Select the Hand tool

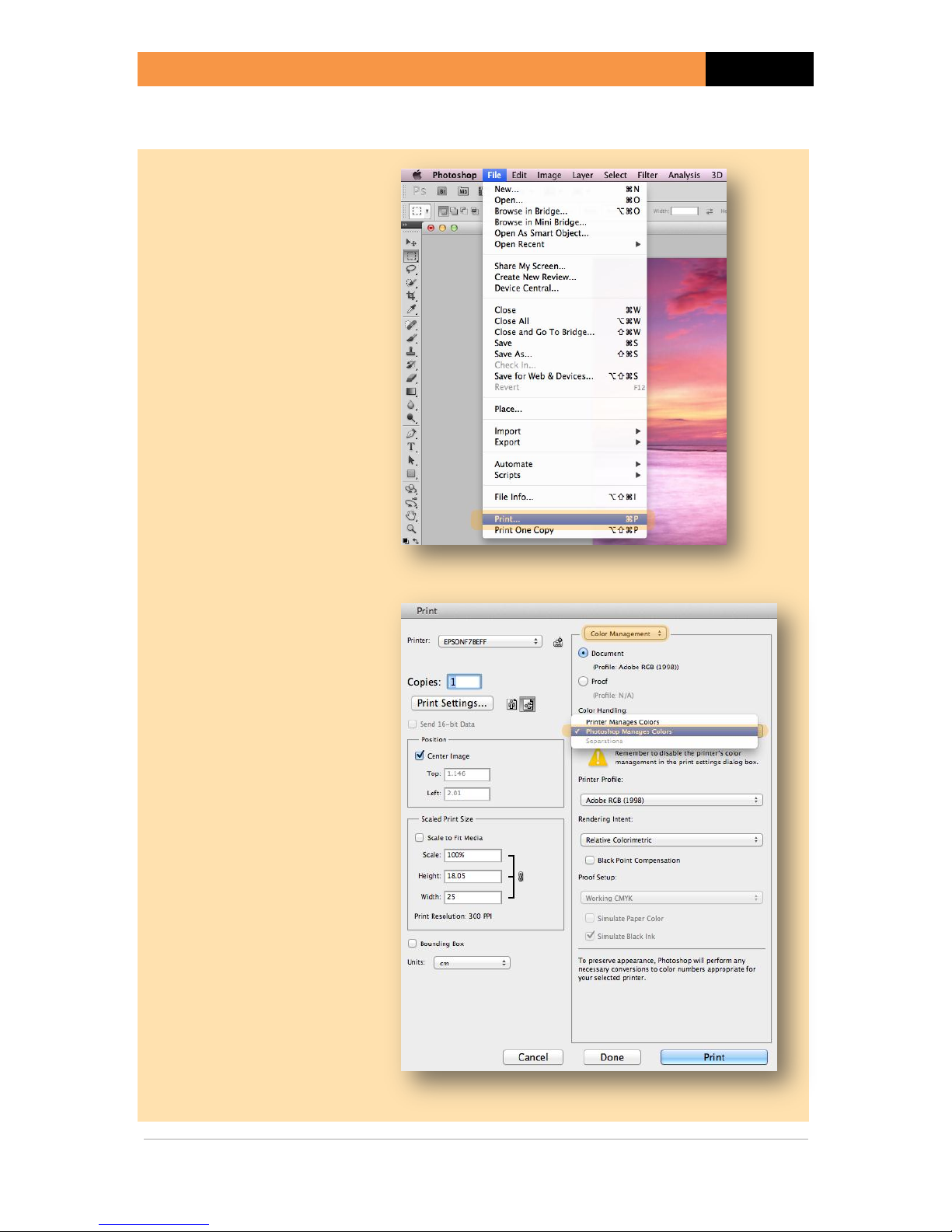411,515
